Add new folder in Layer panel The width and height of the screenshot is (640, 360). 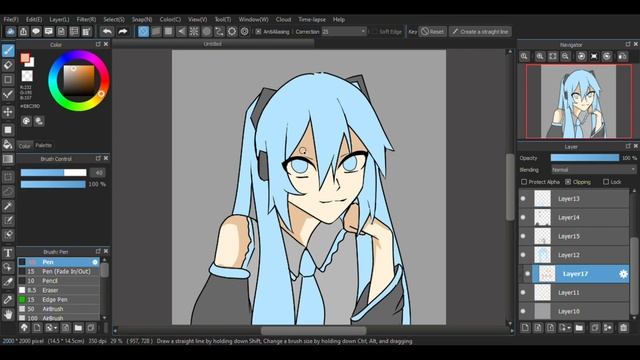(579, 327)
